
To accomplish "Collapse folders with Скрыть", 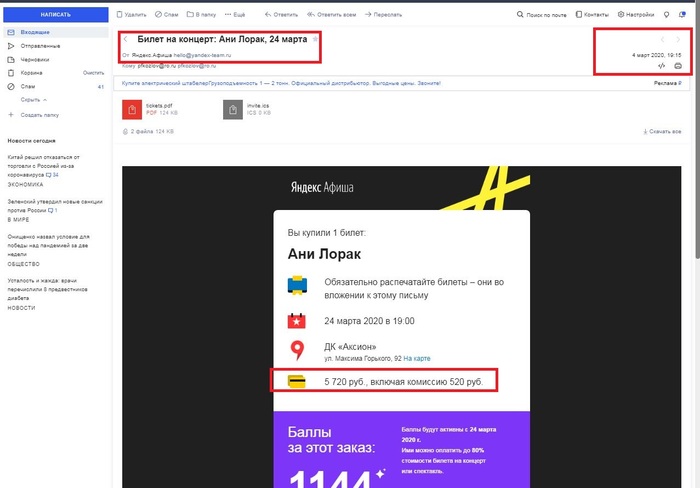I will (33, 100).
